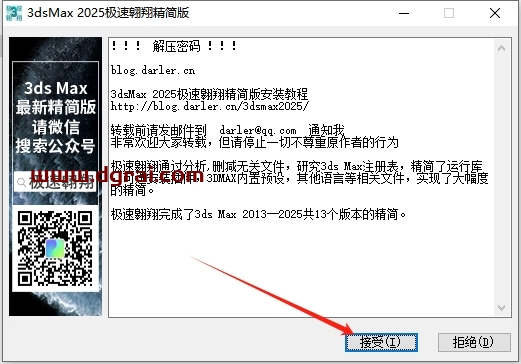Viewport: 521px width, 364px height.
Task: Click the 拒绝(D) decline button
Action: click(474, 342)
